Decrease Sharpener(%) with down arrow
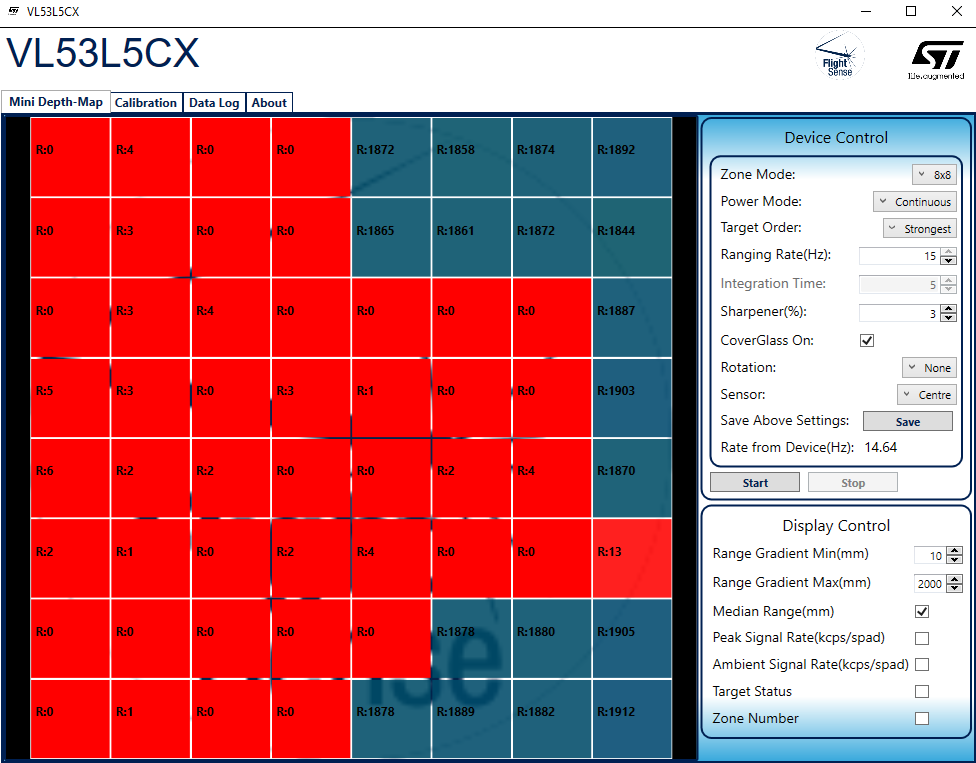Image resolution: width=976 pixels, height=763 pixels. pos(948,317)
